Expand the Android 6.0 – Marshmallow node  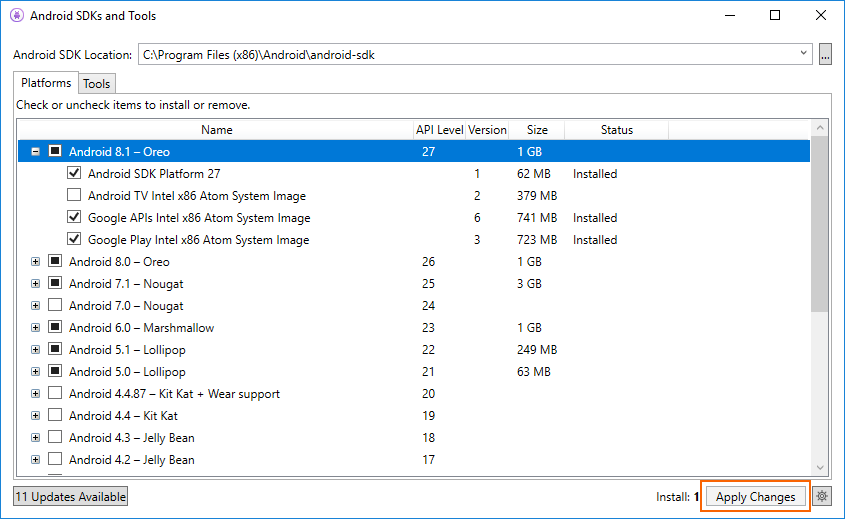pyautogui.click(x=36, y=328)
